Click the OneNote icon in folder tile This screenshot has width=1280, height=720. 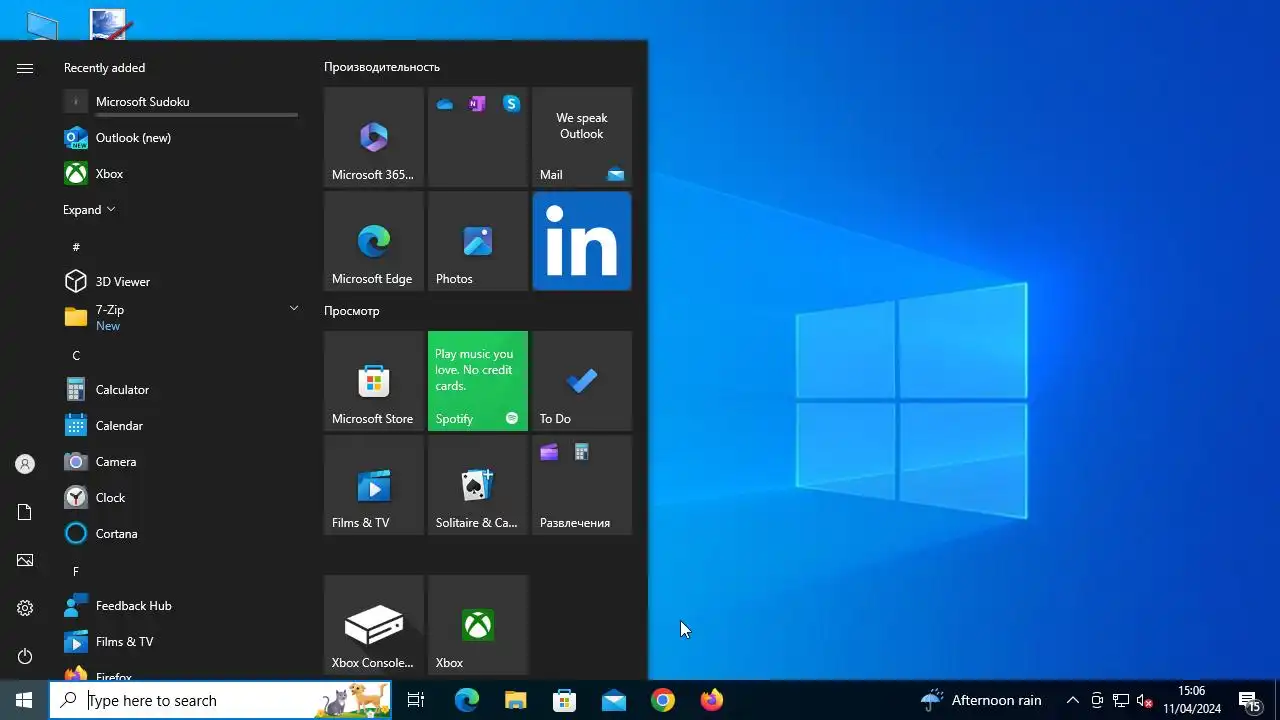coord(477,104)
